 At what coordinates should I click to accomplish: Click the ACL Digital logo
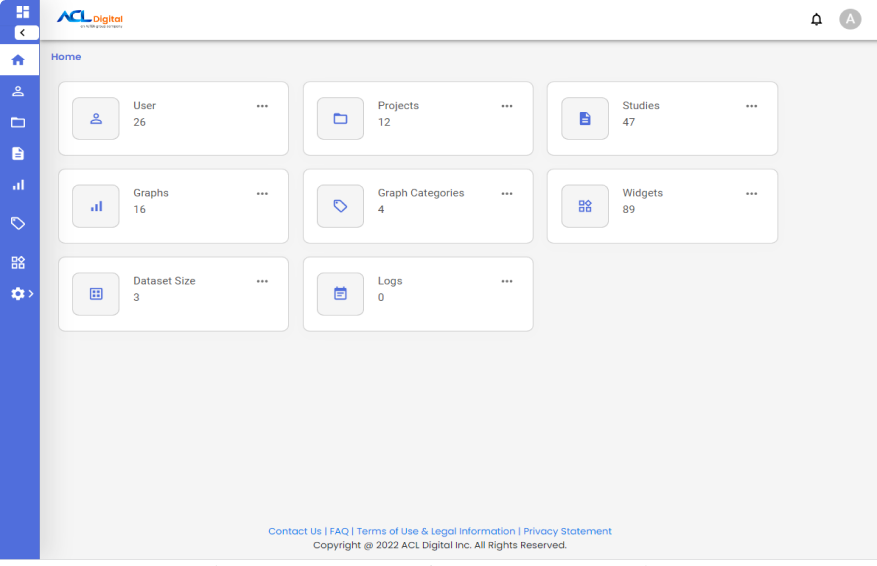click(89, 19)
